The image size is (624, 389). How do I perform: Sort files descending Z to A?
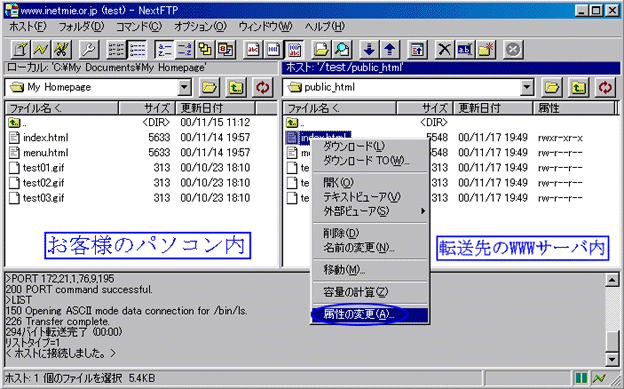[184, 50]
